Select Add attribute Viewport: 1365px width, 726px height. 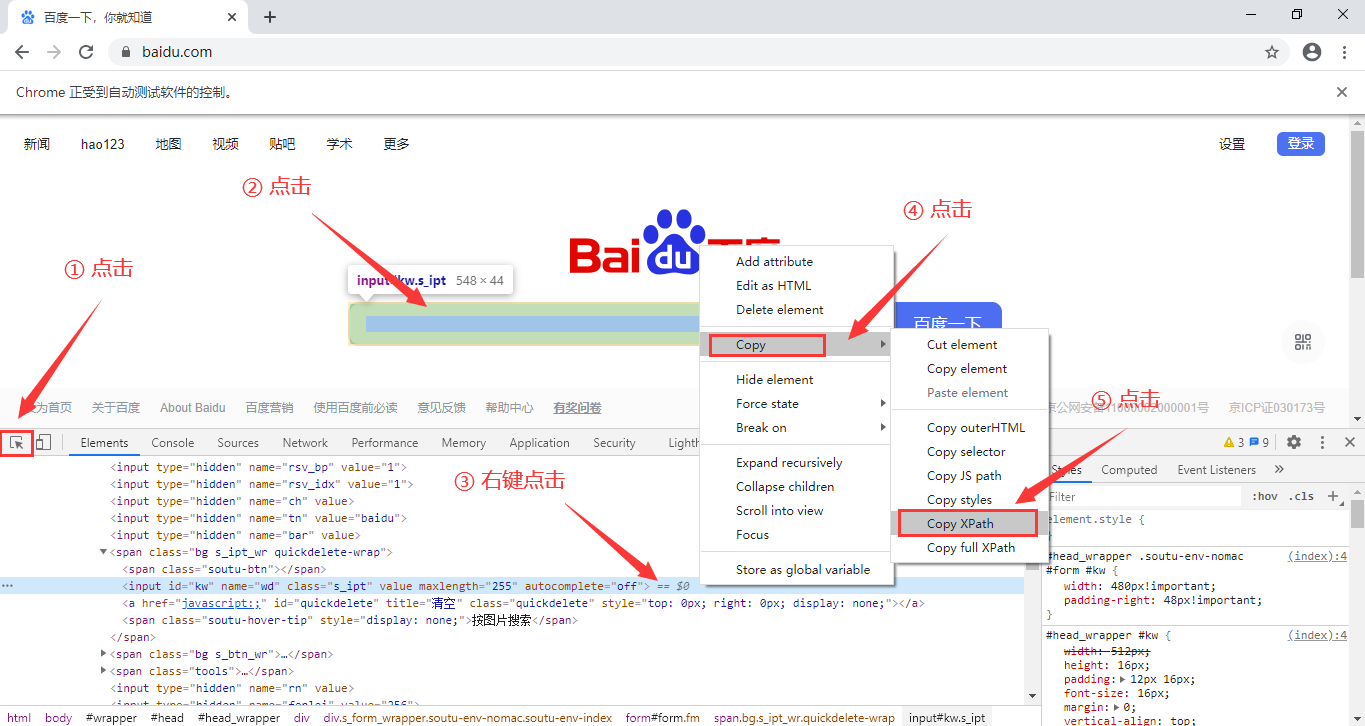pyautogui.click(x=797, y=261)
